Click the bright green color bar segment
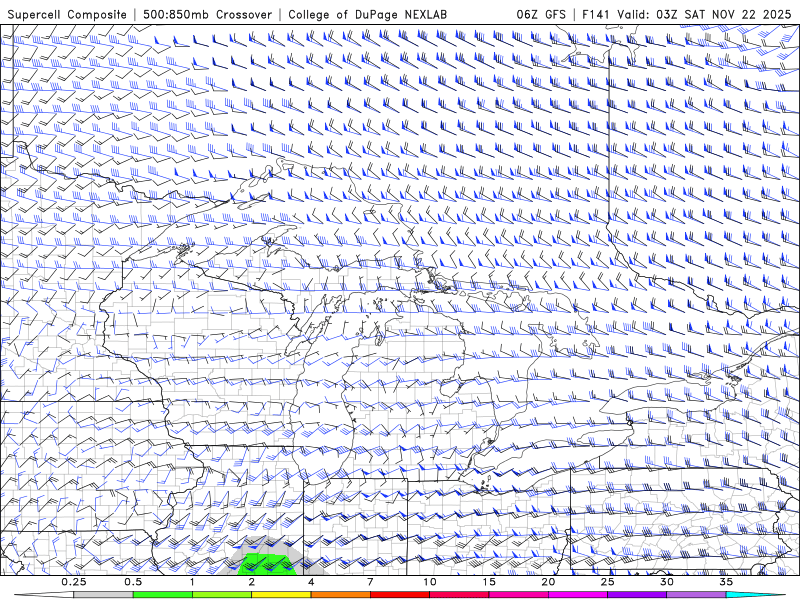 163,595
